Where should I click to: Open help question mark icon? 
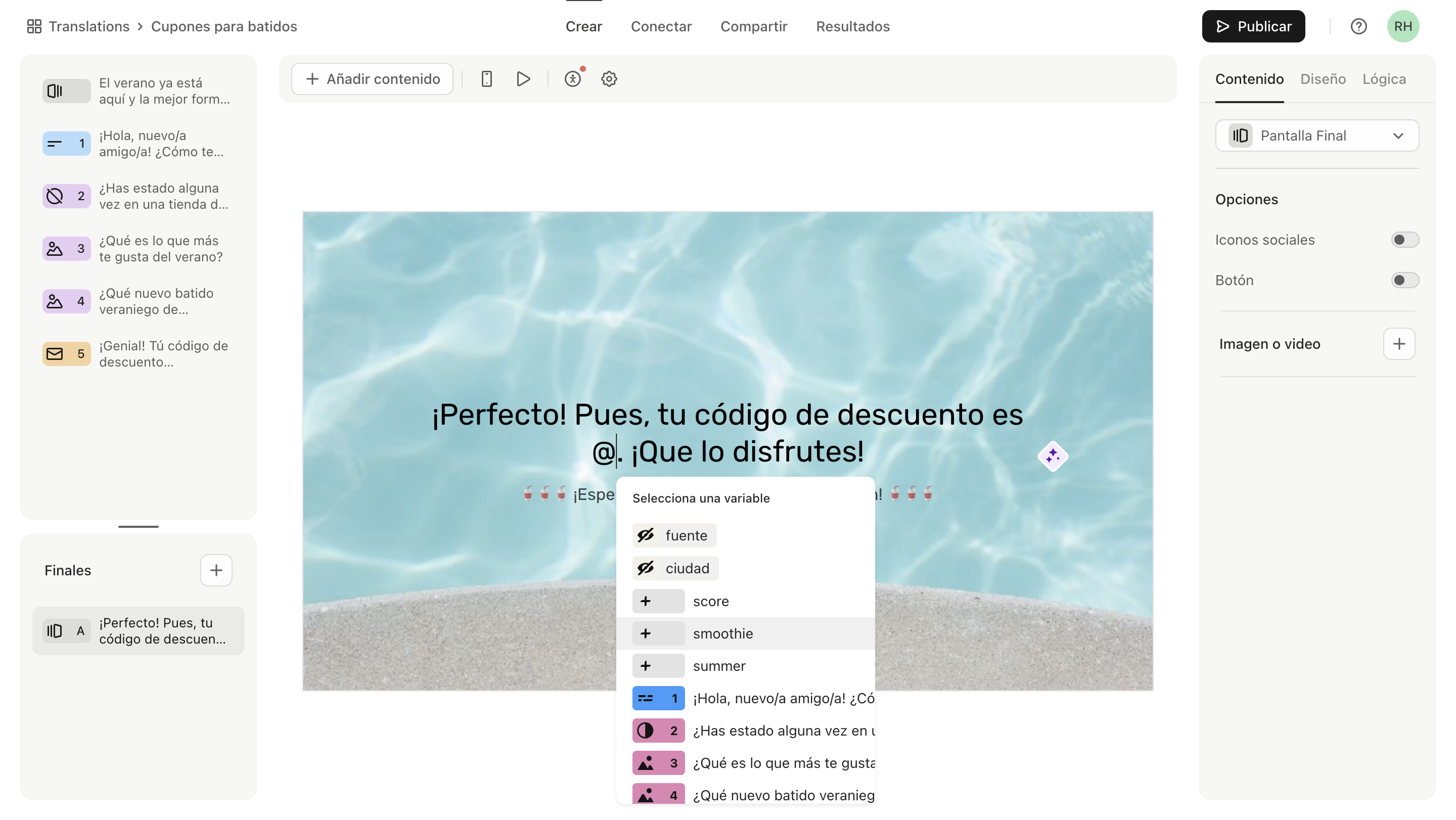[x=1358, y=27]
